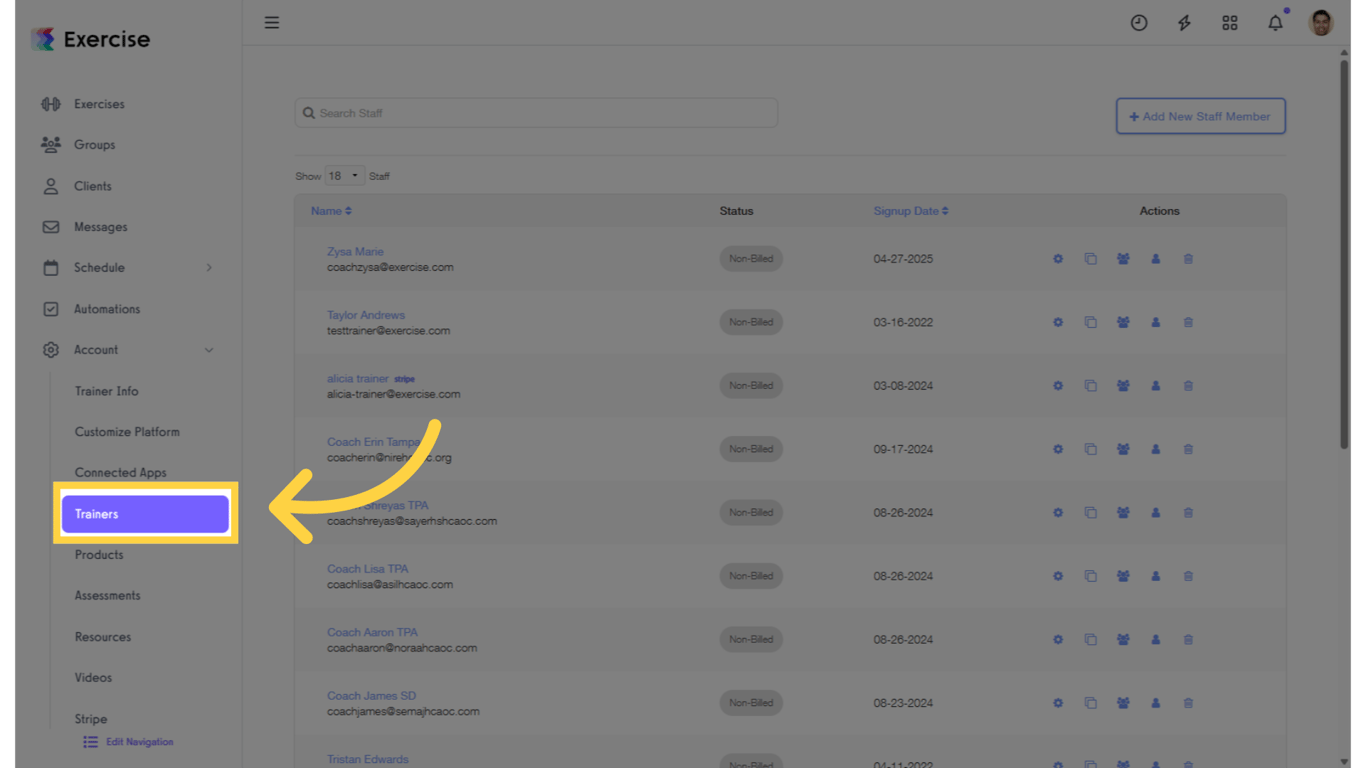Click Add New Staff Member
Screen dimensions: 1366x768
(x=1200, y=116)
